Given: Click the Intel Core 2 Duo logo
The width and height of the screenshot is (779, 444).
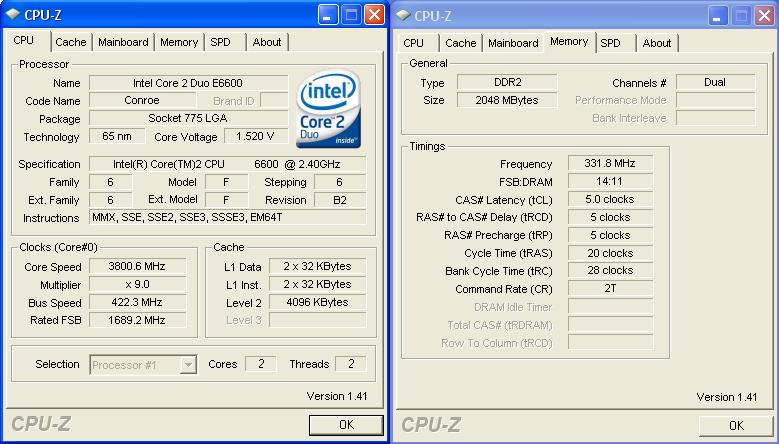Looking at the screenshot, I should [328, 109].
